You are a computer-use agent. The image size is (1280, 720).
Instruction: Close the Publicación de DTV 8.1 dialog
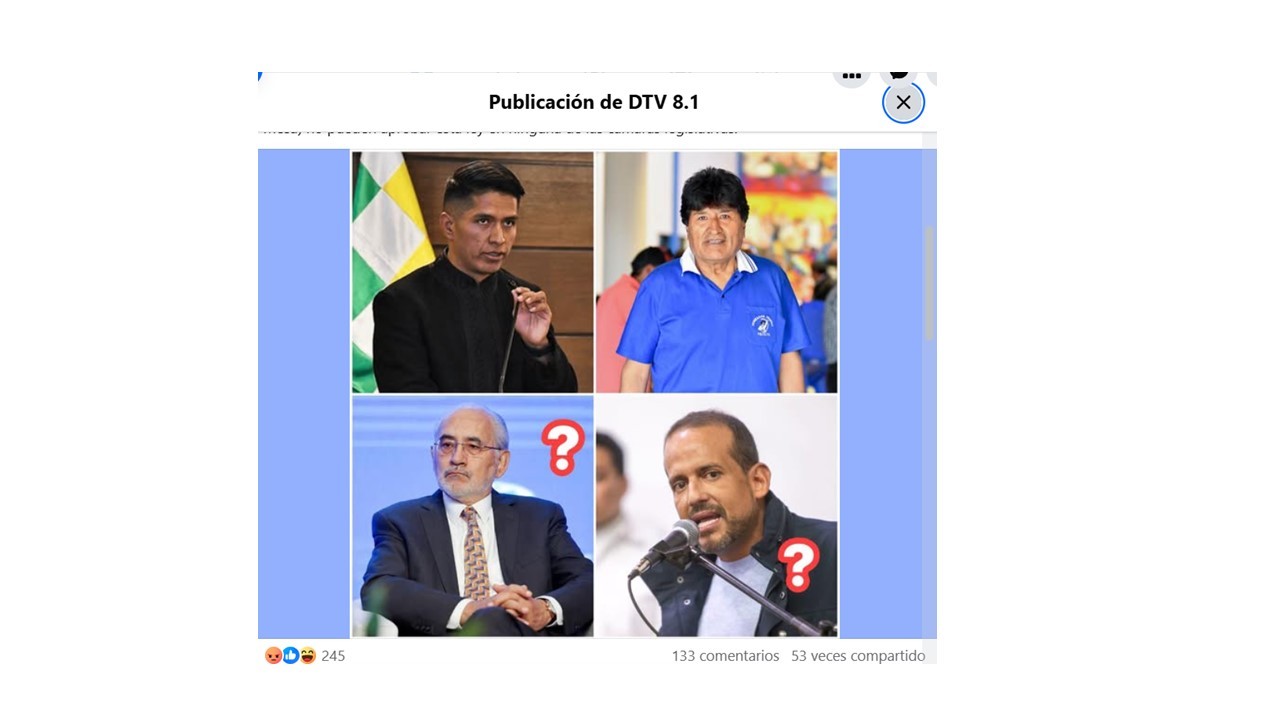point(903,102)
